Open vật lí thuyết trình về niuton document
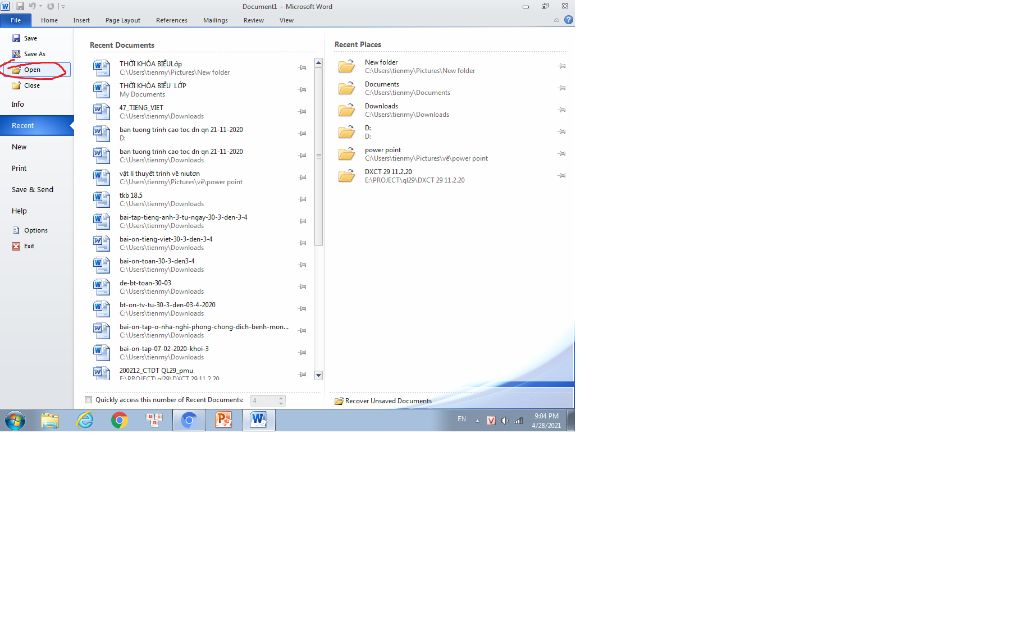This screenshot has height=629, width=1024. coord(200,178)
